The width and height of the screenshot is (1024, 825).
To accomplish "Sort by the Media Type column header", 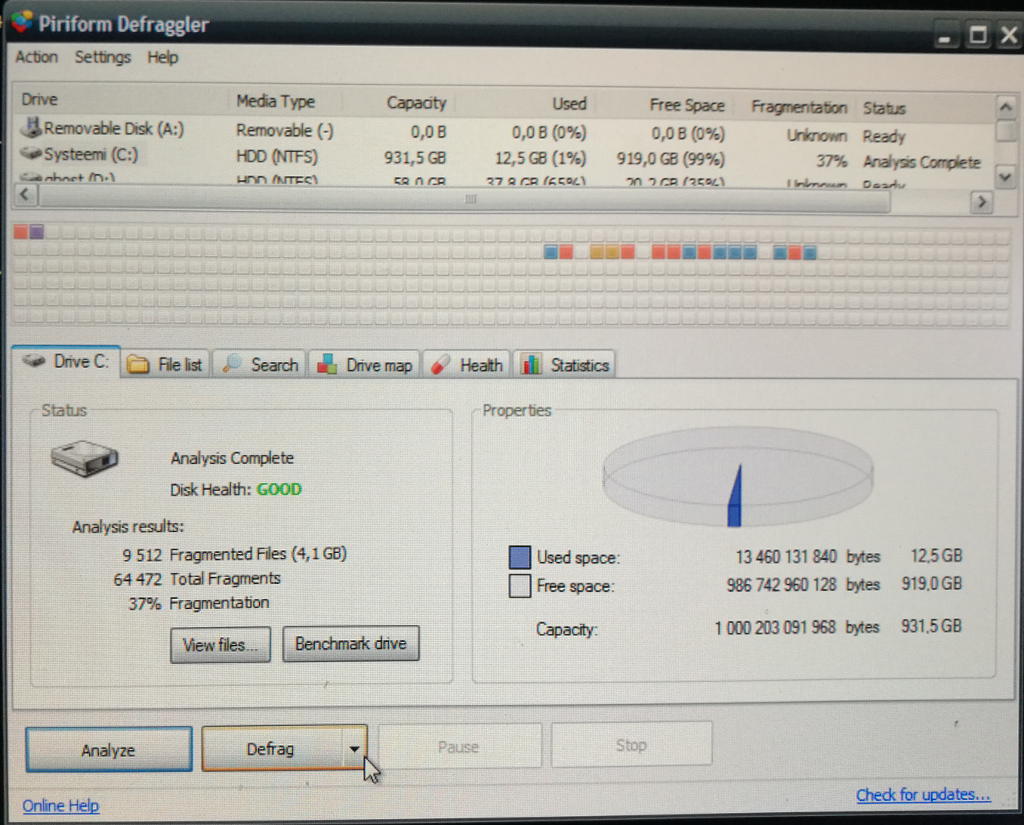I will coord(275,101).
